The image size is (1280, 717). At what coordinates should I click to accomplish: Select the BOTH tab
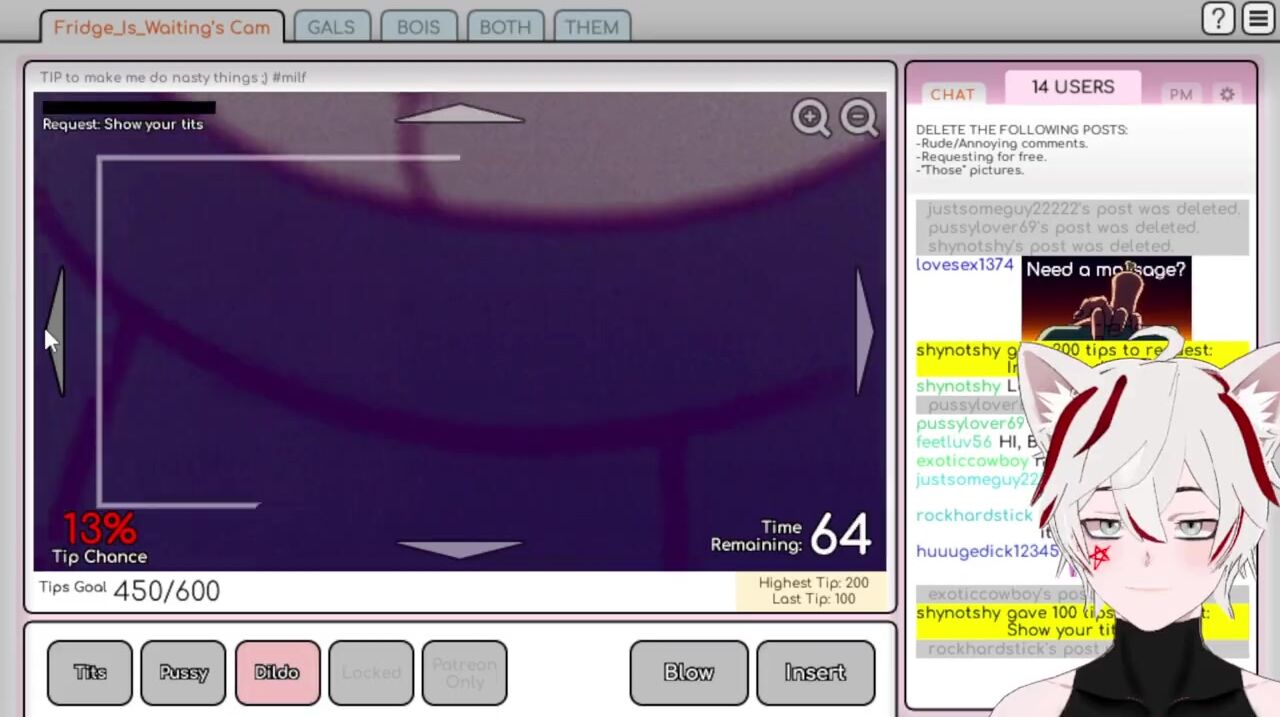pyautogui.click(x=505, y=27)
